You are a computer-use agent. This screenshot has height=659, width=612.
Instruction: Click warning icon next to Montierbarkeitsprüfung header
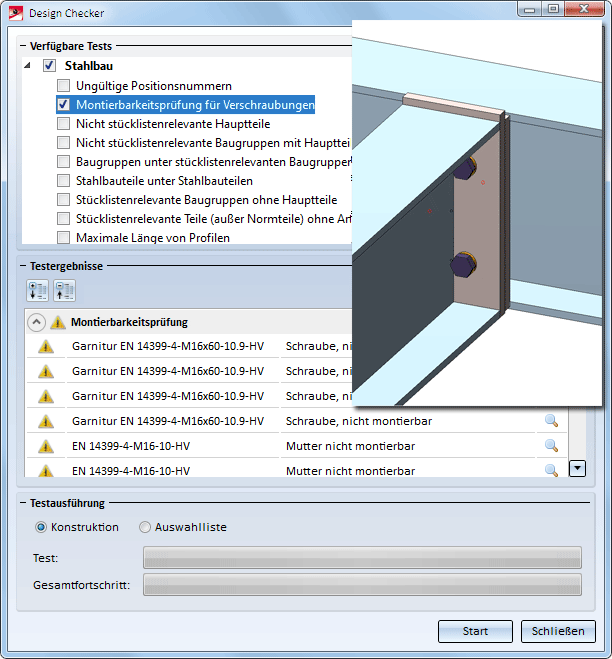point(58,322)
